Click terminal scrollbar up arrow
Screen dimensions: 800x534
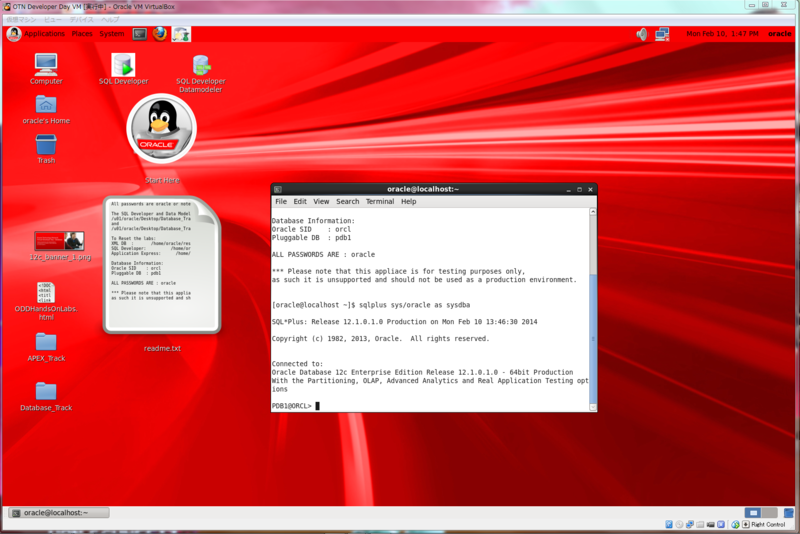pos(593,212)
